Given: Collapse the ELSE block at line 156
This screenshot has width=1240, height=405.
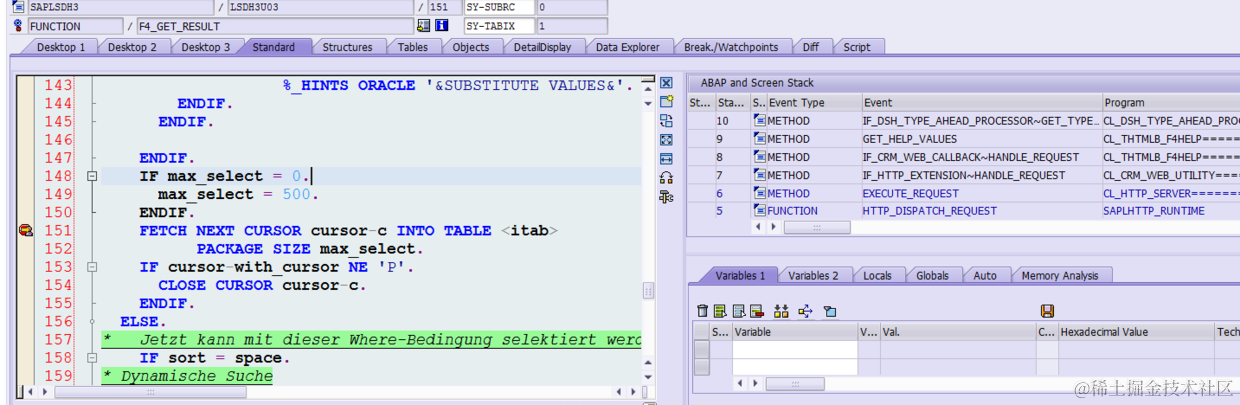Looking at the screenshot, I should (x=92, y=321).
